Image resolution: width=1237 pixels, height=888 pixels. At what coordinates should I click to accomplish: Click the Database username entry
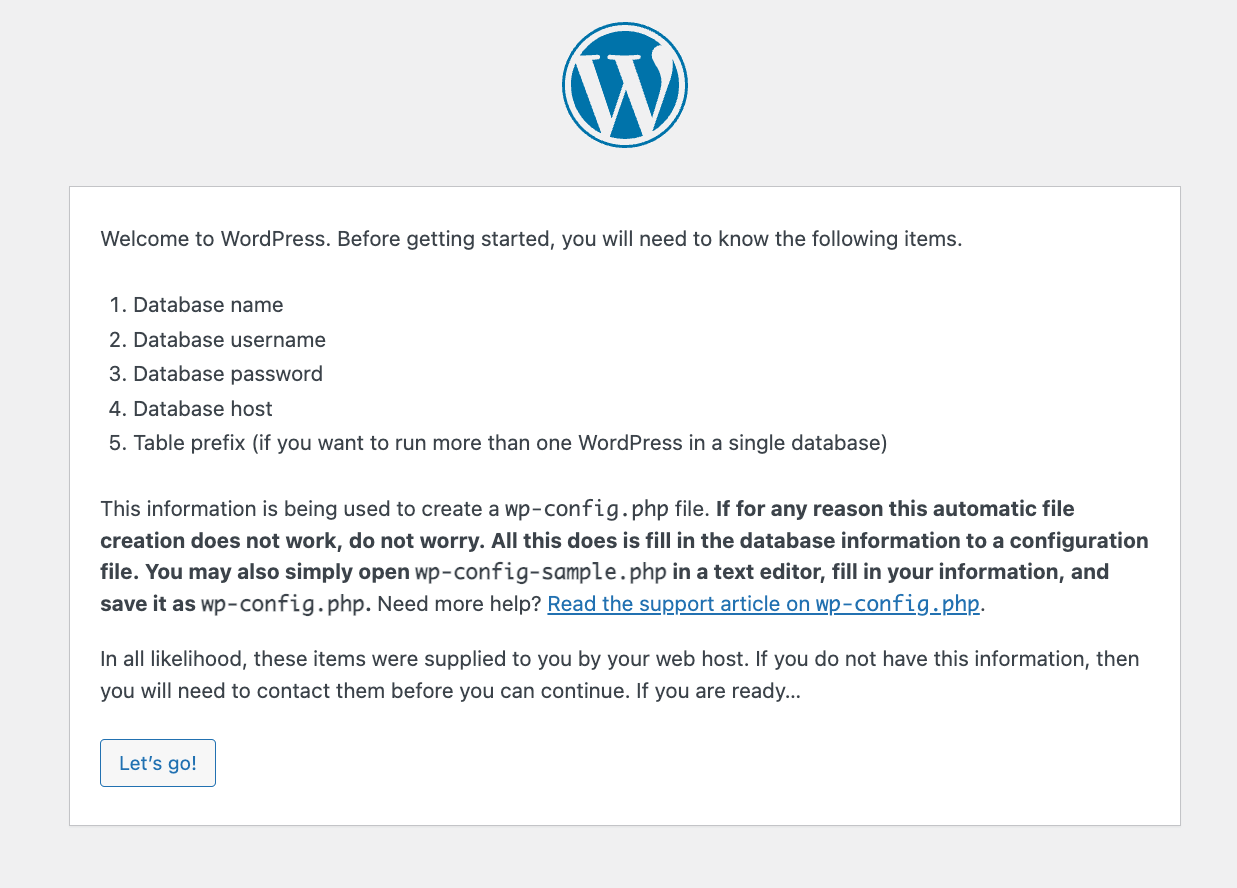228,340
